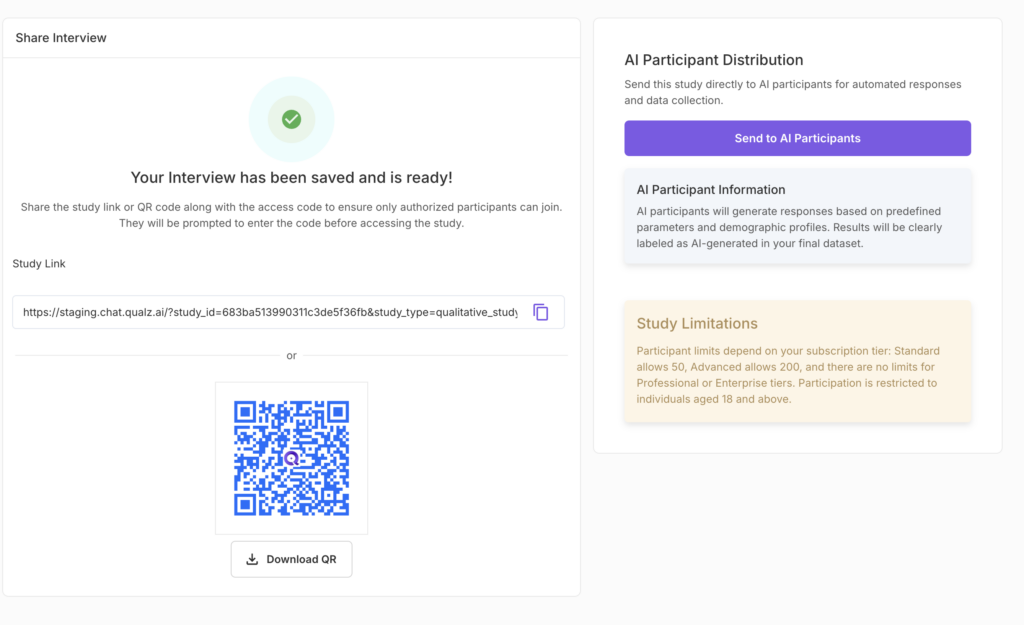Screen dimensions: 1024x625
Task: Click the purple logo in the QR code center
Action: (291, 458)
